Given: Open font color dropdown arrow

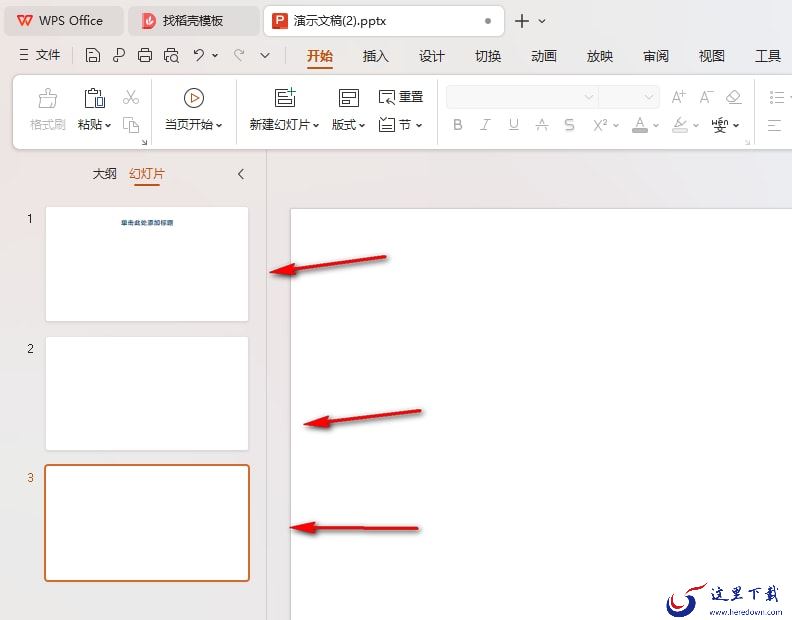Looking at the screenshot, I should (656, 125).
